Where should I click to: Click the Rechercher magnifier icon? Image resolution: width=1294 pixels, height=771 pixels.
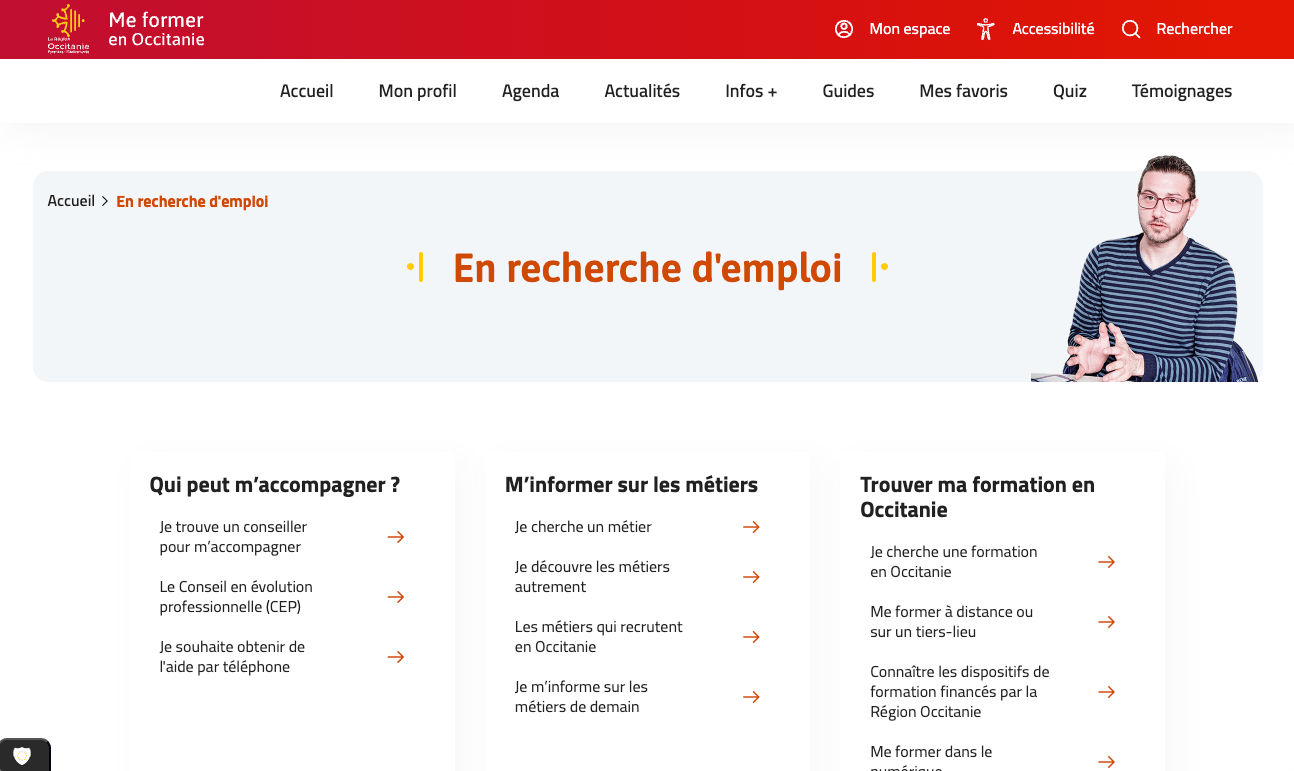pyautogui.click(x=1131, y=29)
